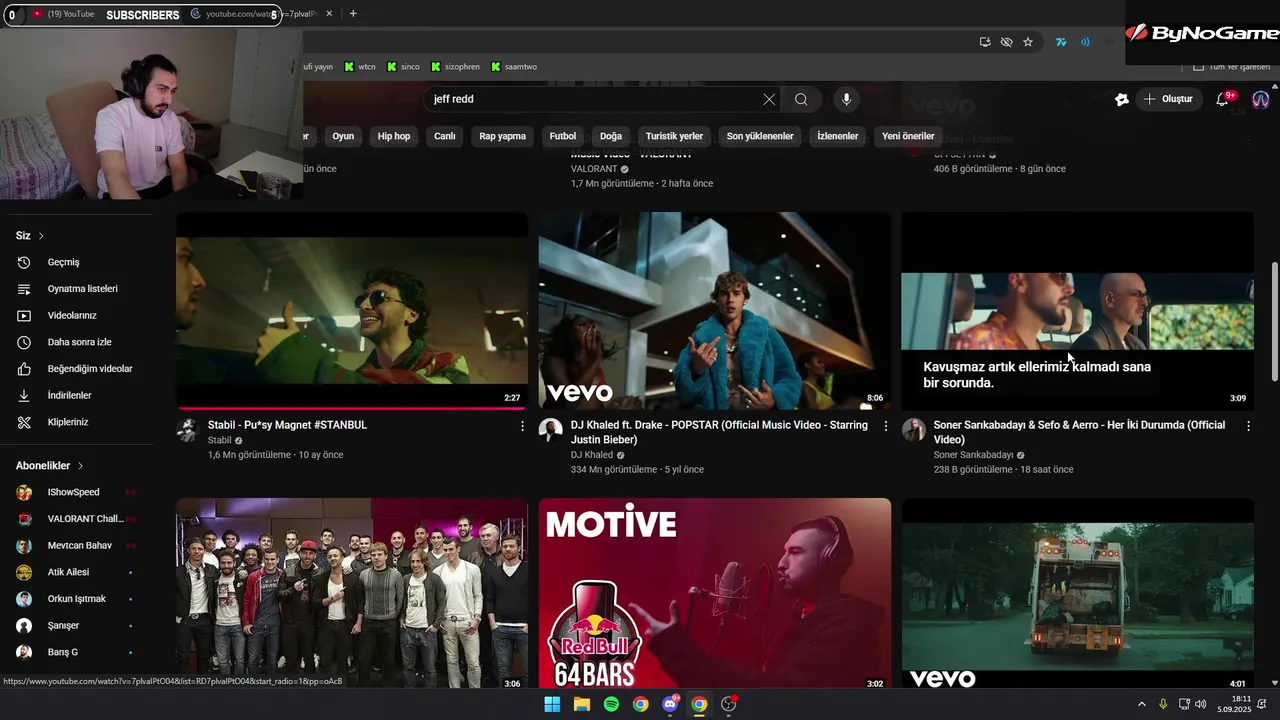Clear the search box with the X icon
This screenshot has width=1280, height=720.
click(769, 99)
